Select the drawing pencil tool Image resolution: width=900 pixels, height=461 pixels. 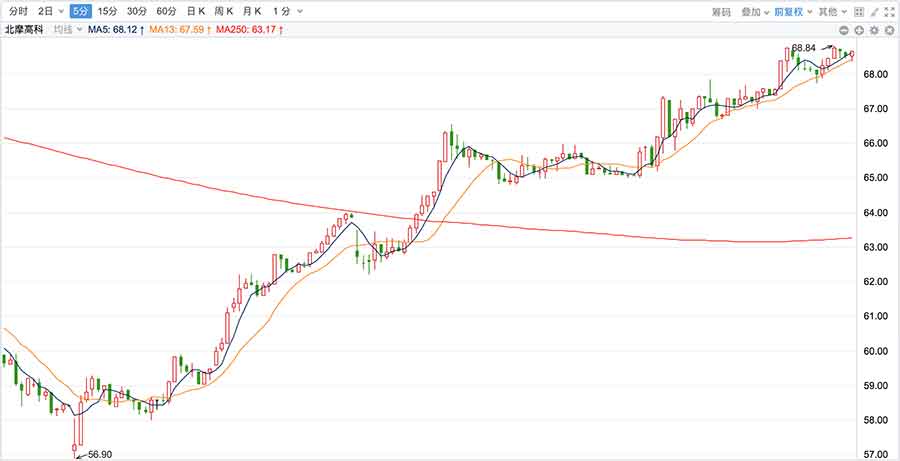pyautogui.click(x=873, y=12)
